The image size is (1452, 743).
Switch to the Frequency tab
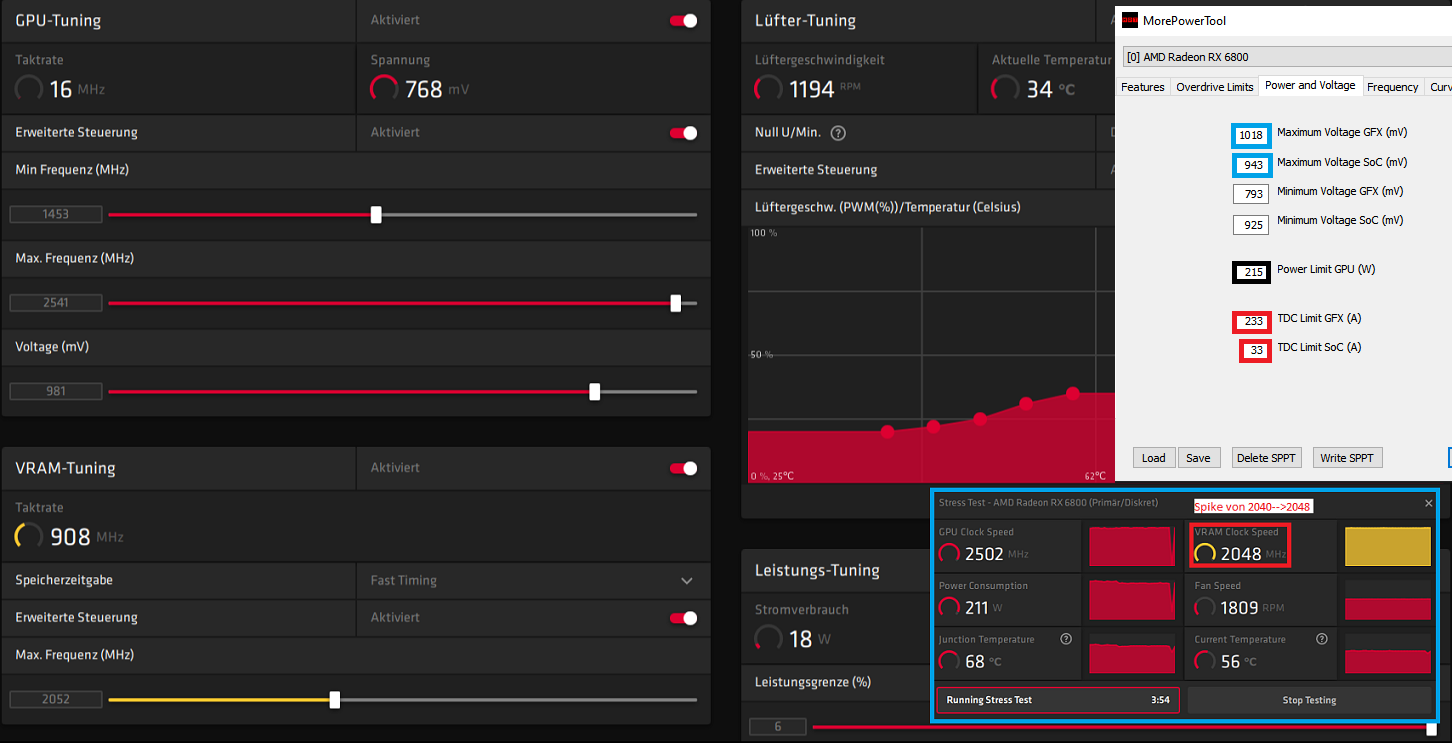[1392, 87]
